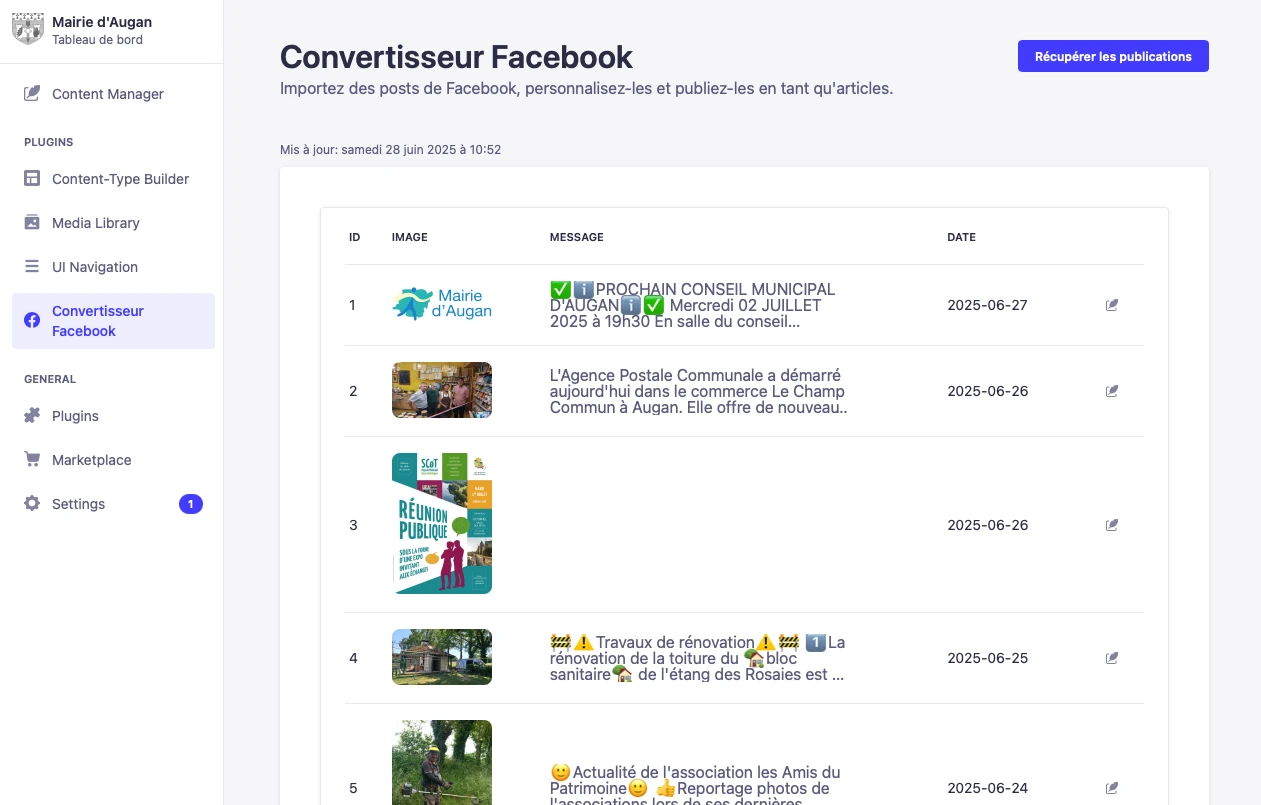
Task: Open the Réunion Publique poster thumbnail
Action: click(x=442, y=524)
